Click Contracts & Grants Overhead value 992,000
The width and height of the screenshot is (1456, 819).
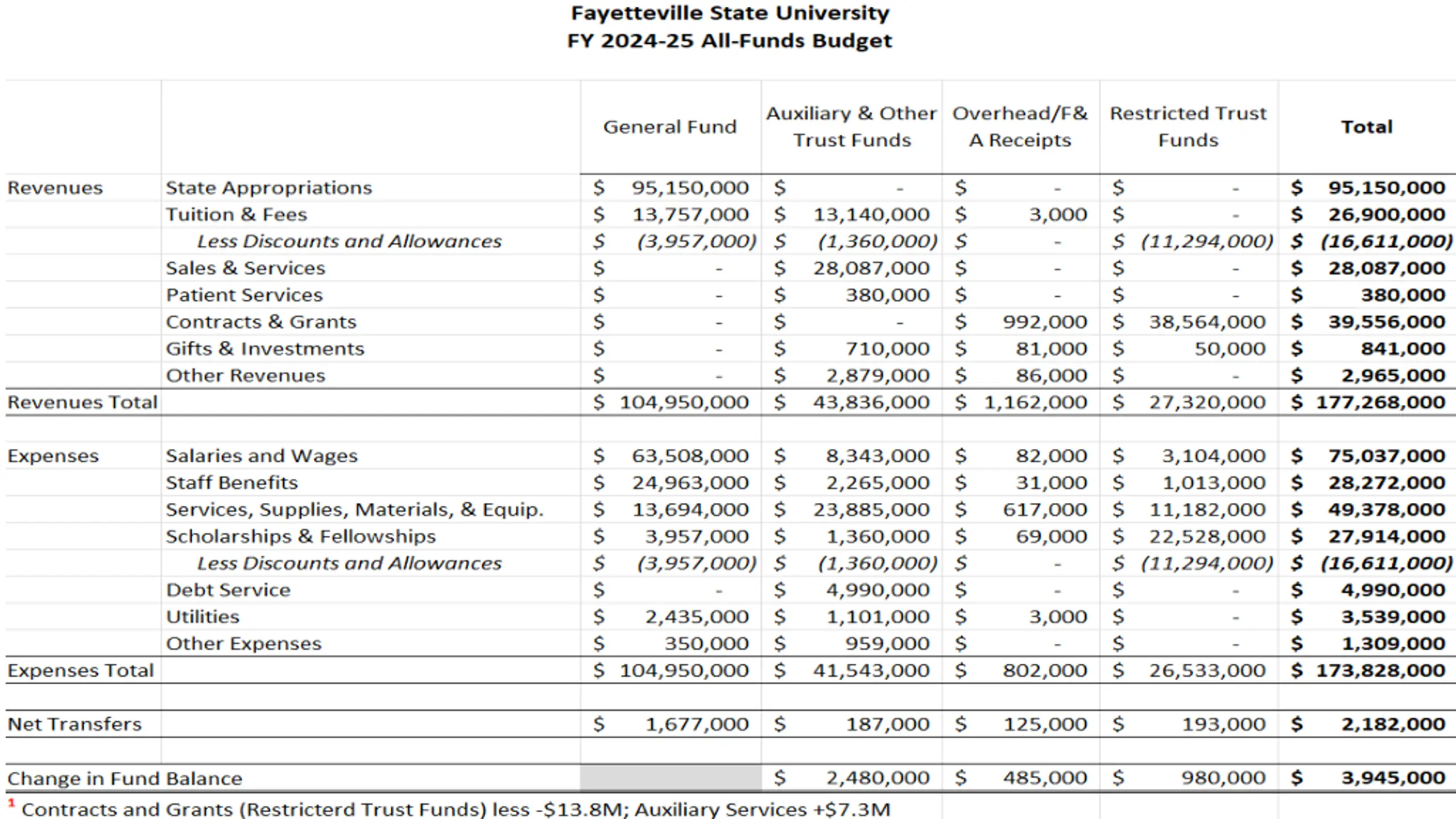click(1045, 322)
